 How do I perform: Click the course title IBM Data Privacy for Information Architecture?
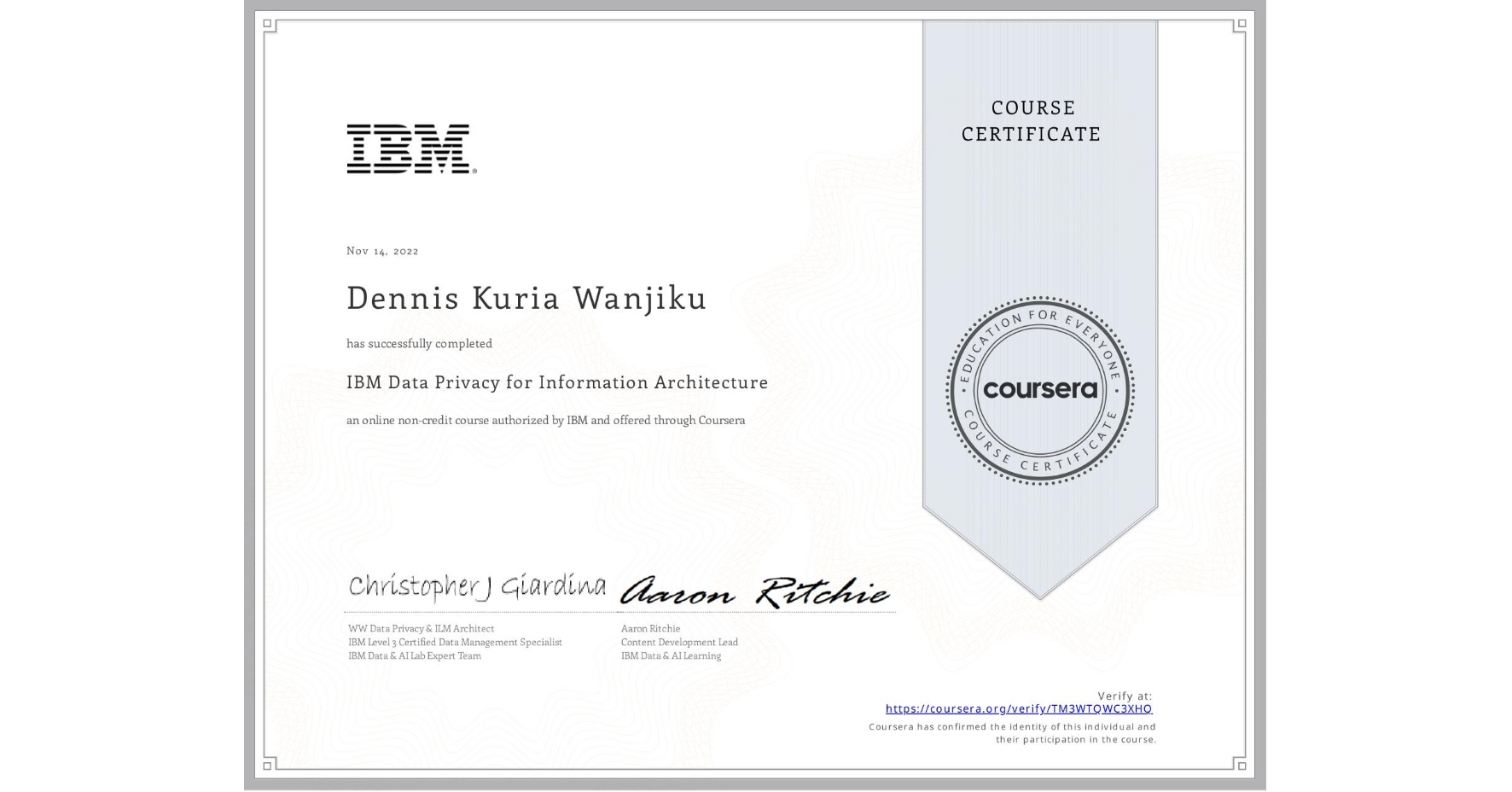click(556, 382)
